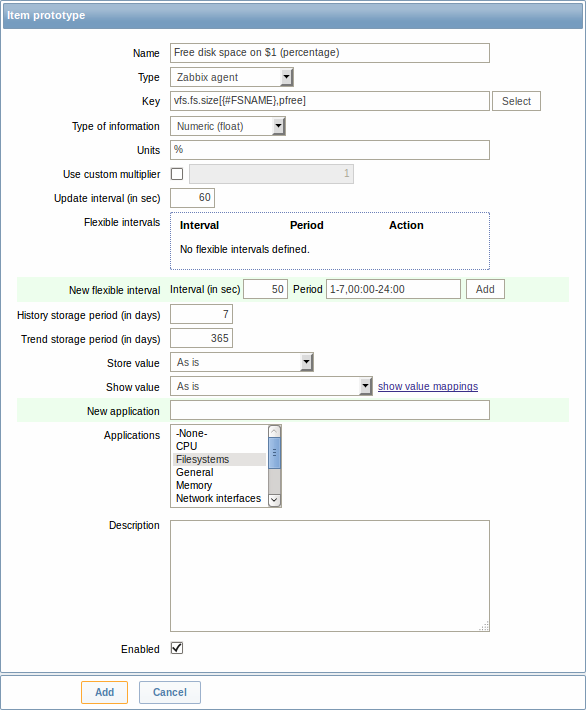586x710 pixels.
Task: Select -None- in Applications list
Action: tap(219, 433)
